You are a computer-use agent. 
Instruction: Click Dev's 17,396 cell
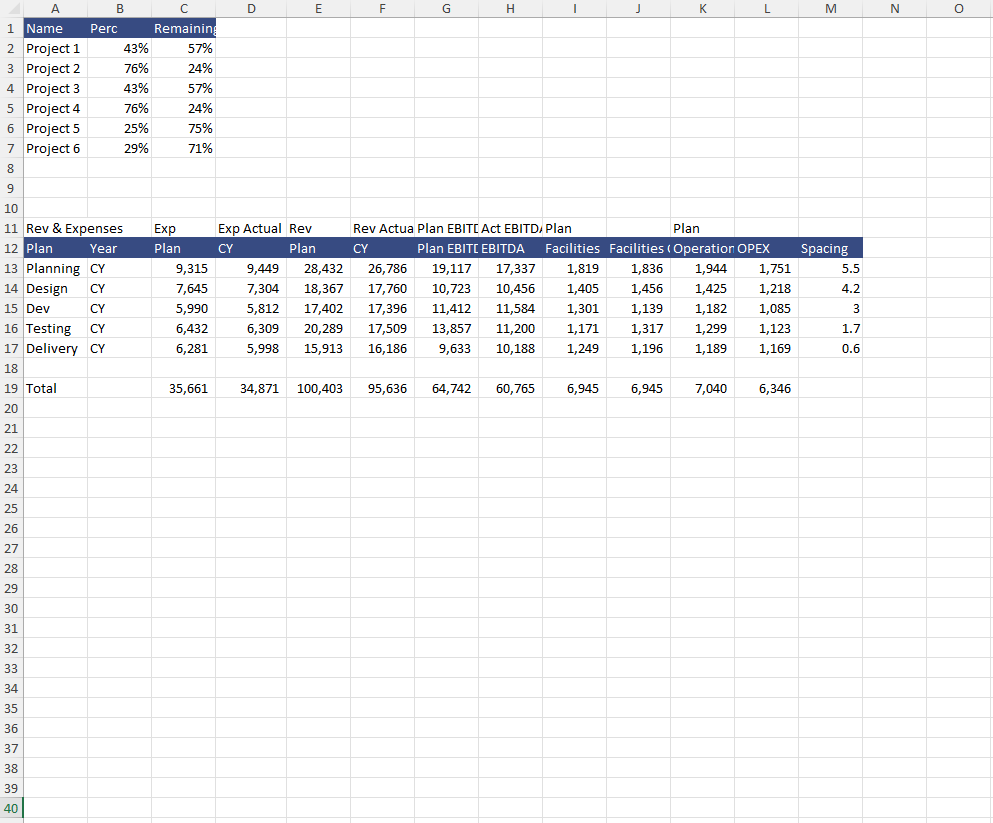383,308
